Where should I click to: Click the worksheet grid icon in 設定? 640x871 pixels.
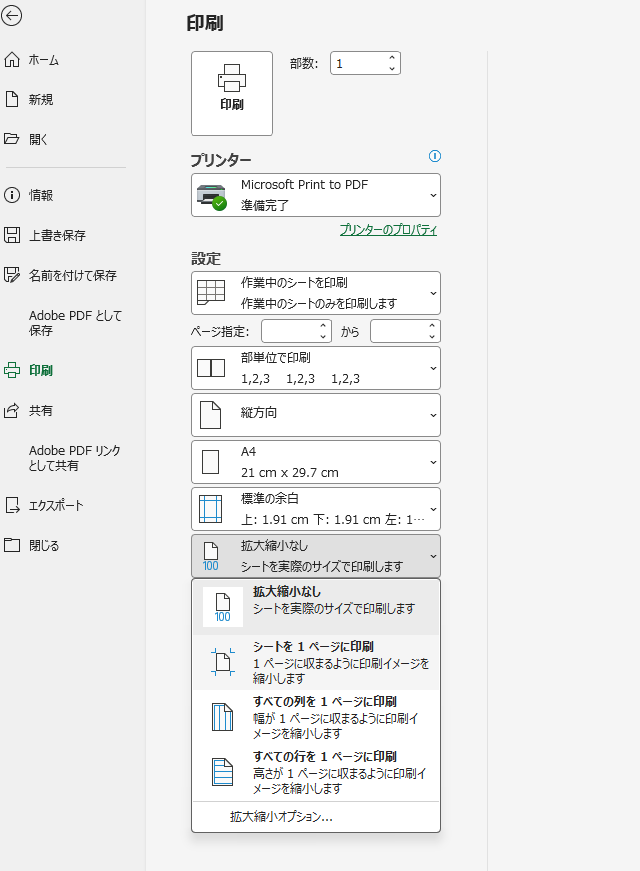(x=211, y=293)
